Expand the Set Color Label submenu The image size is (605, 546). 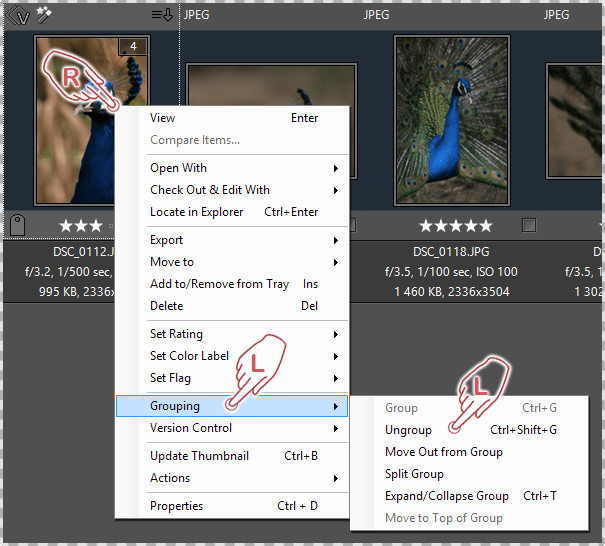(x=233, y=356)
